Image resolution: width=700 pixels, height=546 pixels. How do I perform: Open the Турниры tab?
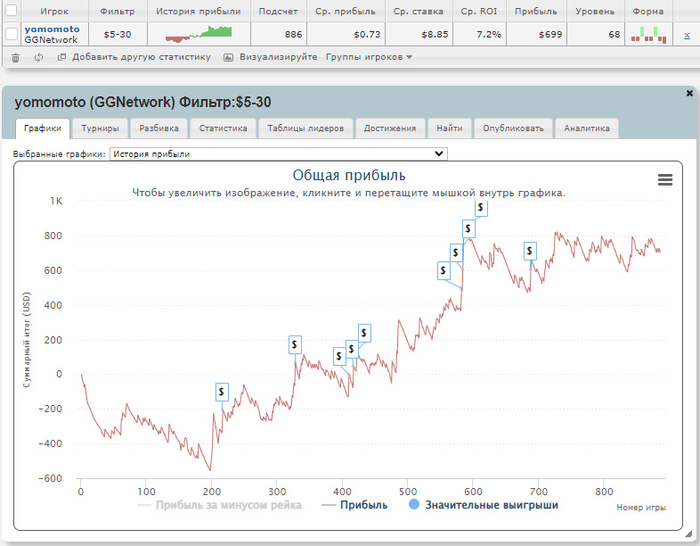pyautogui.click(x=100, y=129)
